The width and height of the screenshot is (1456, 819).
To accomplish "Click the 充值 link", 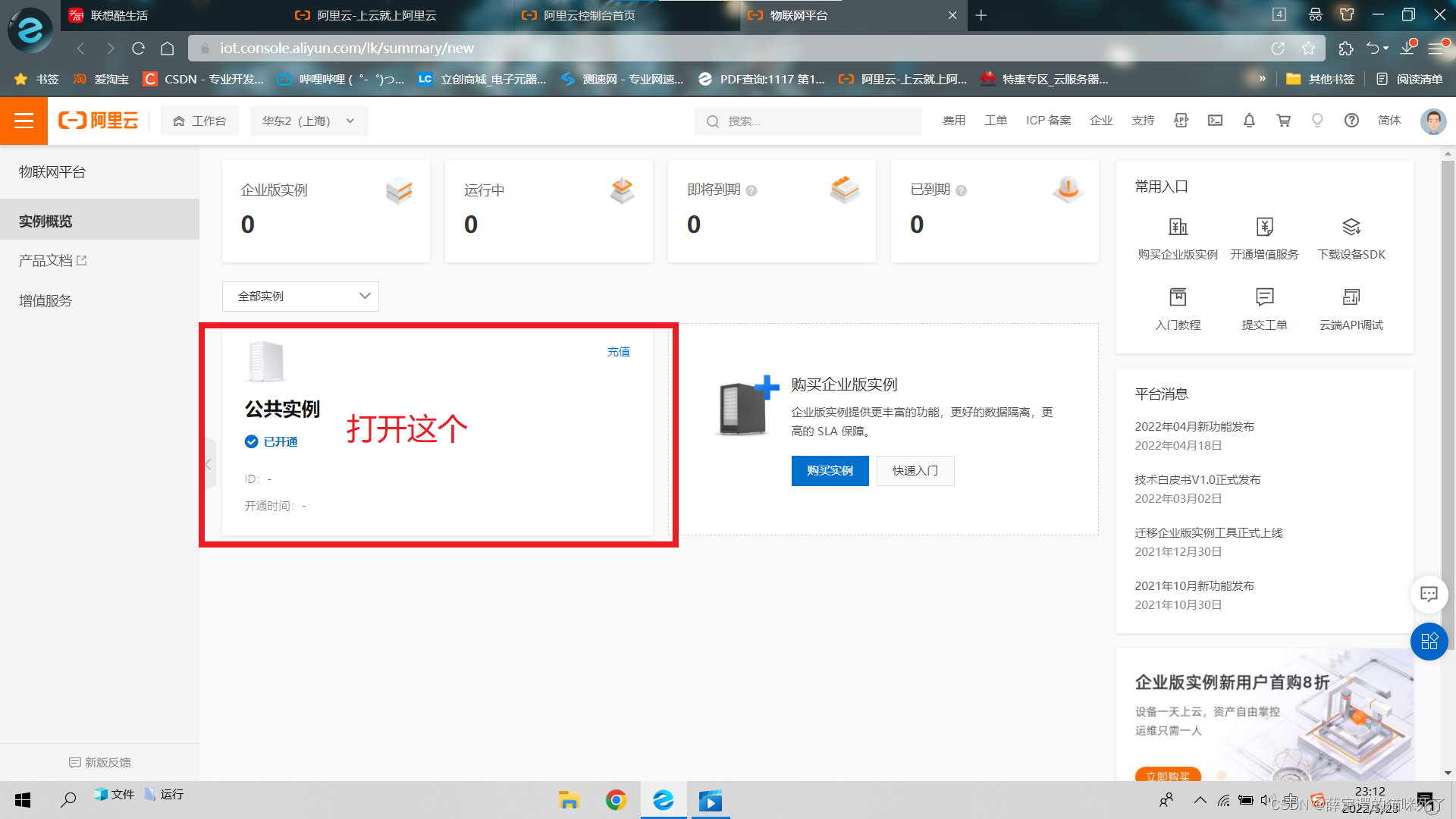I will pyautogui.click(x=618, y=352).
